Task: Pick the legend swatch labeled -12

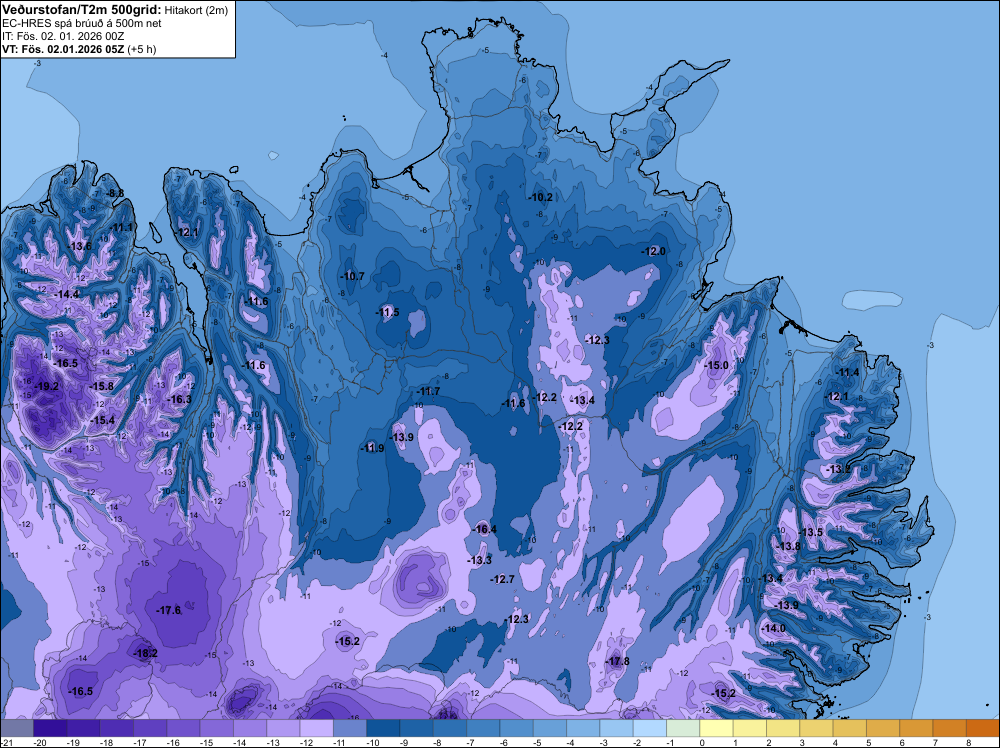Action: 316,728
